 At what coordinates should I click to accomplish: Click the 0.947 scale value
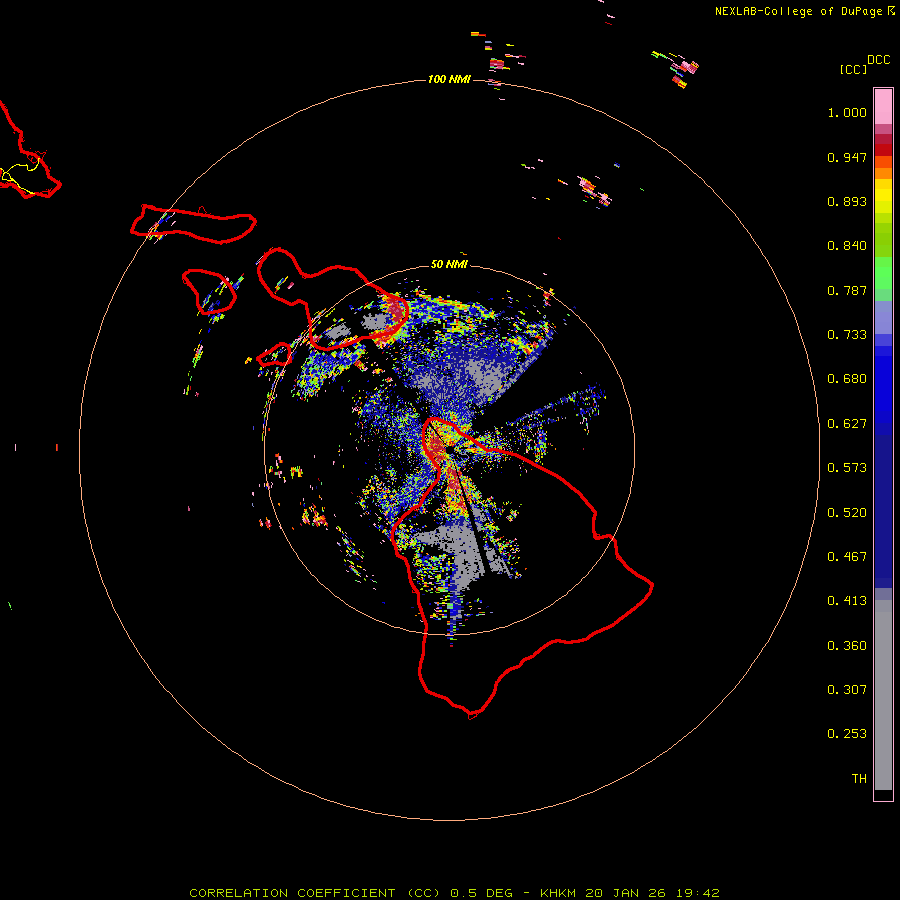point(847,157)
